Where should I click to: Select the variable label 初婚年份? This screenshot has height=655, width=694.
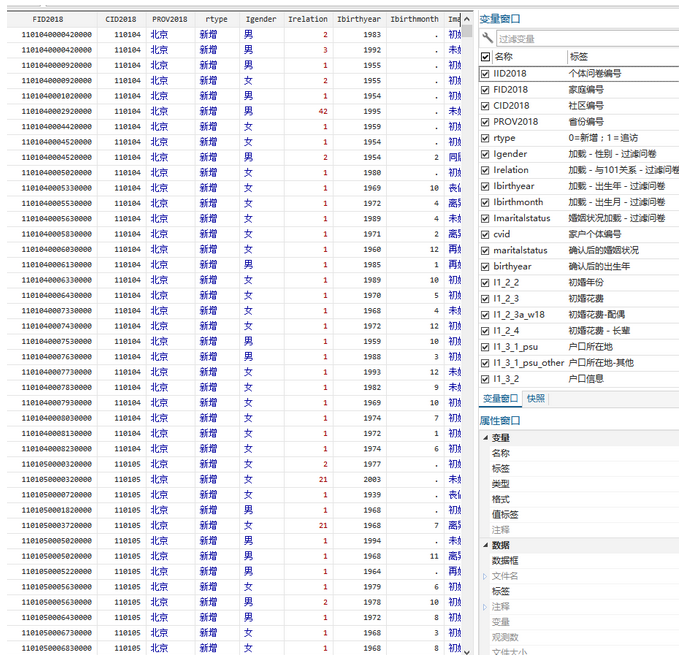coord(586,283)
